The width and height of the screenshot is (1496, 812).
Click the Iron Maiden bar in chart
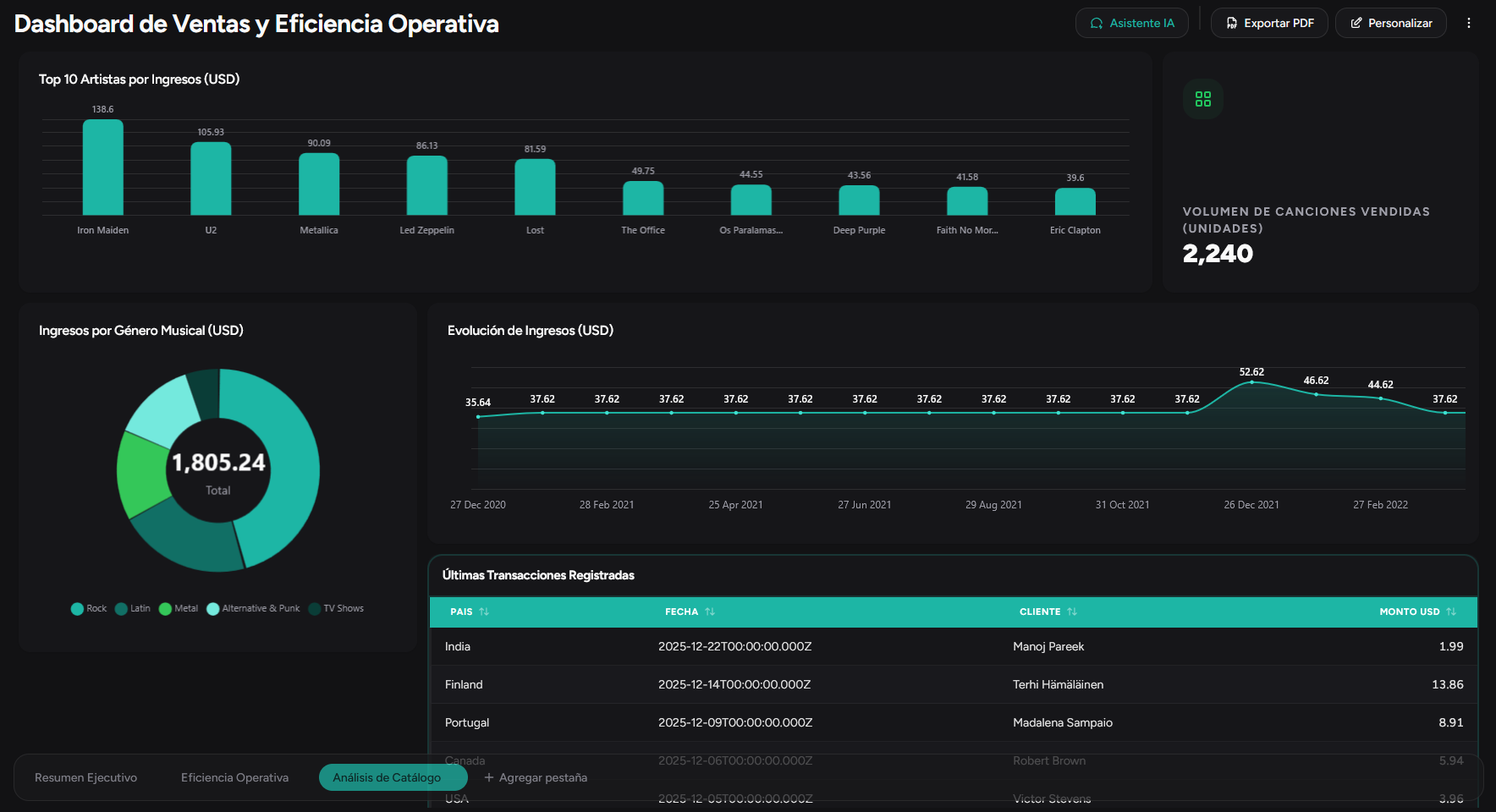pos(103,167)
